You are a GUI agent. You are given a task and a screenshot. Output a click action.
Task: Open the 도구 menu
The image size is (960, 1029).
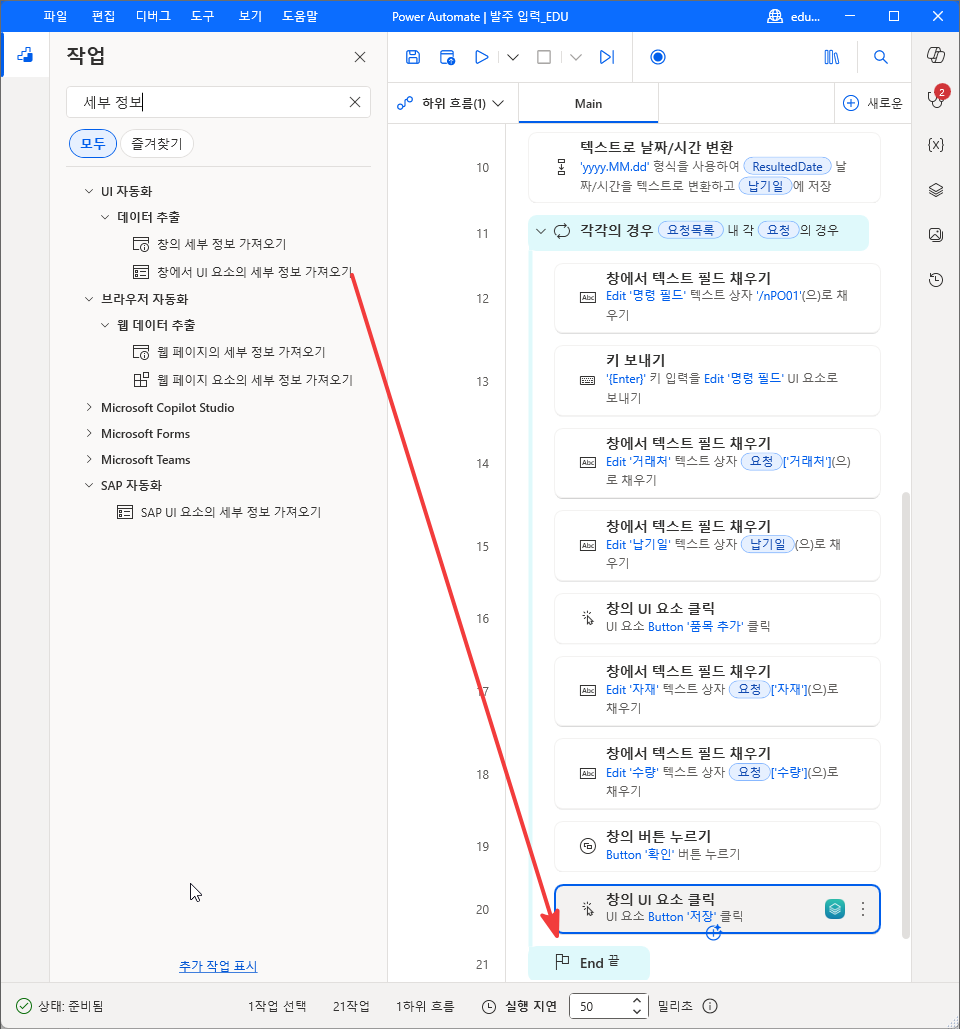click(203, 16)
